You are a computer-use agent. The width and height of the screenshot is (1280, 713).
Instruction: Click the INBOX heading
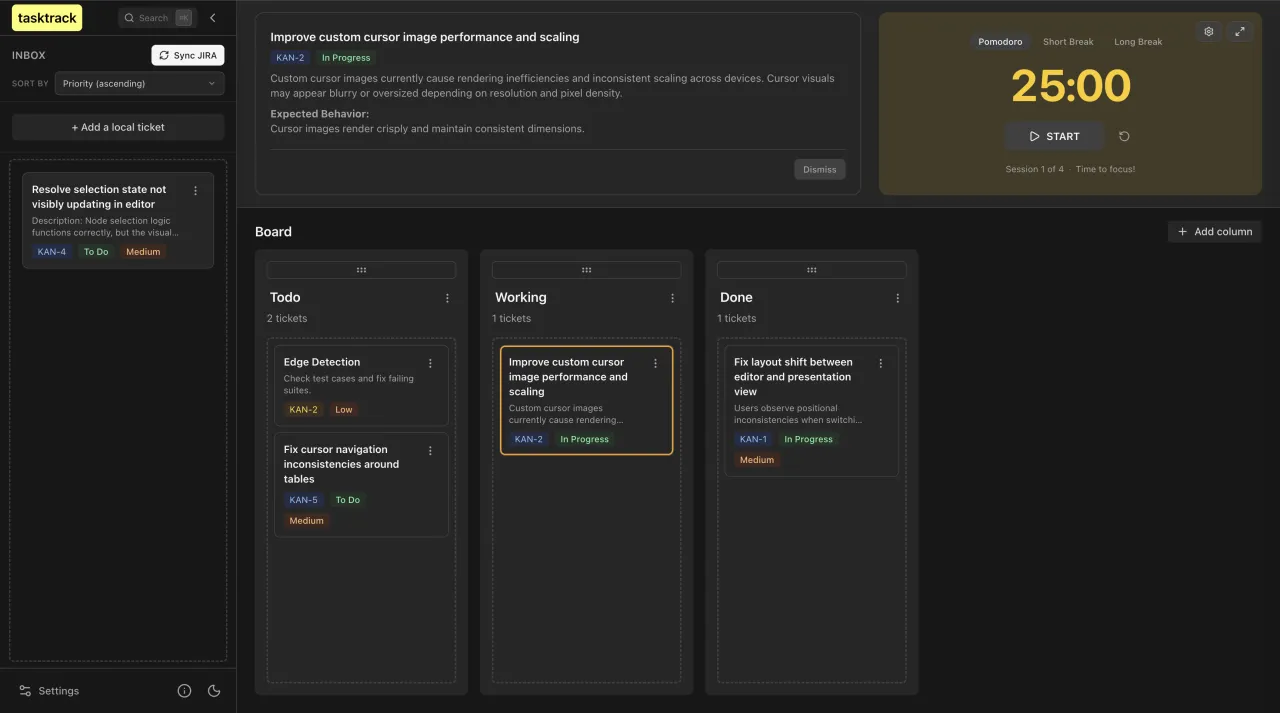tap(29, 56)
